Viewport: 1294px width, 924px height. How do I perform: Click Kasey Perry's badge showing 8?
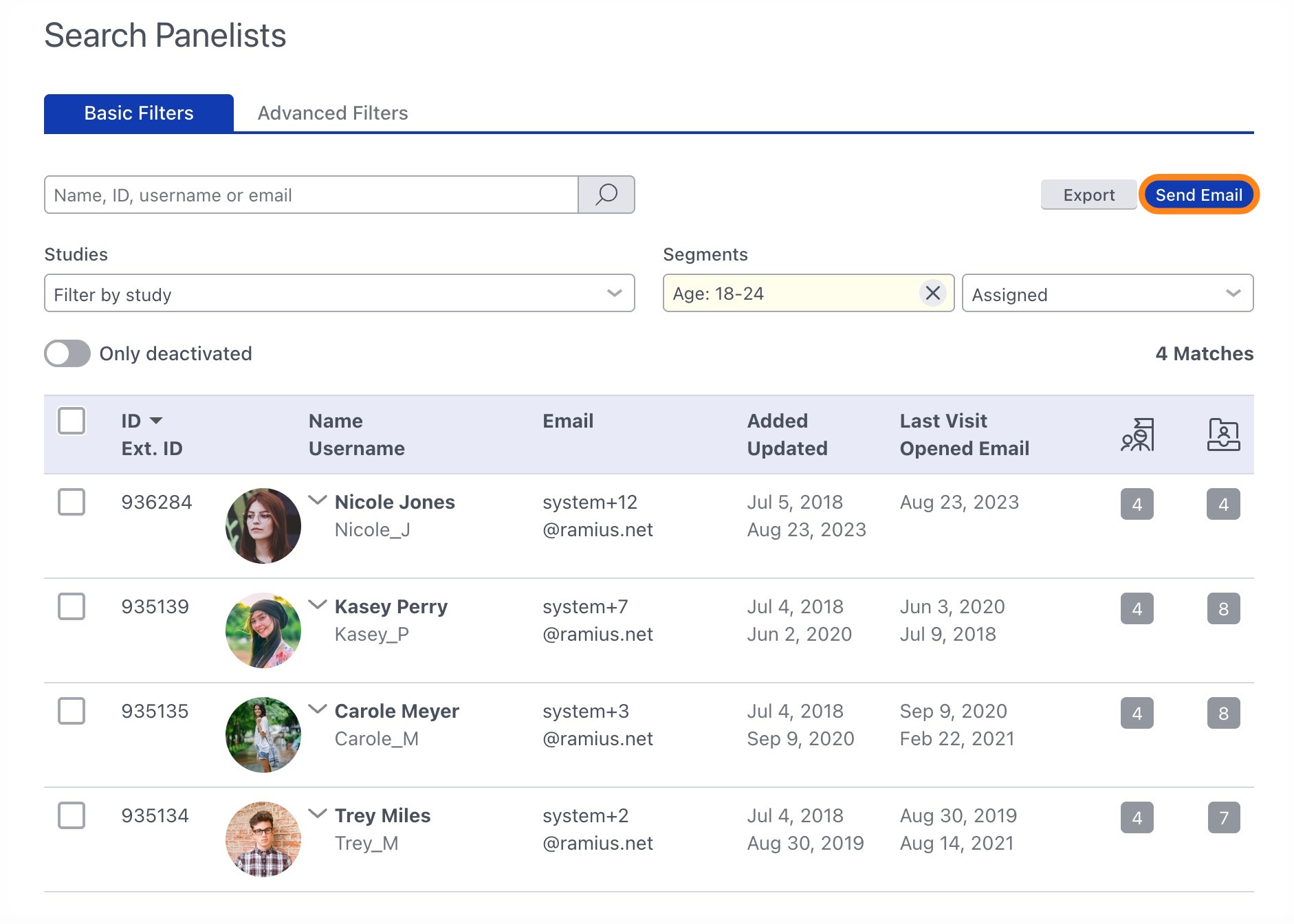click(x=1223, y=608)
